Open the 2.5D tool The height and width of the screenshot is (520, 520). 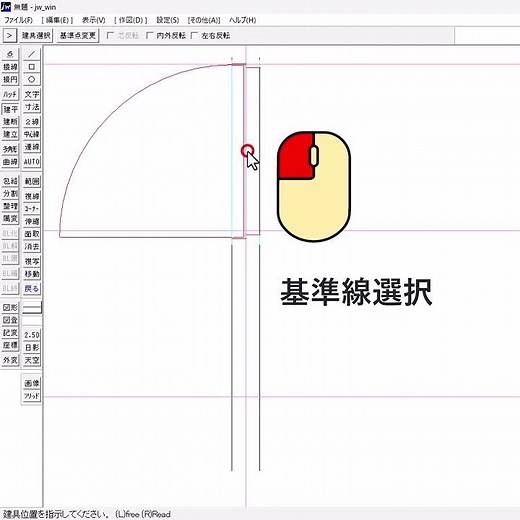32,335
